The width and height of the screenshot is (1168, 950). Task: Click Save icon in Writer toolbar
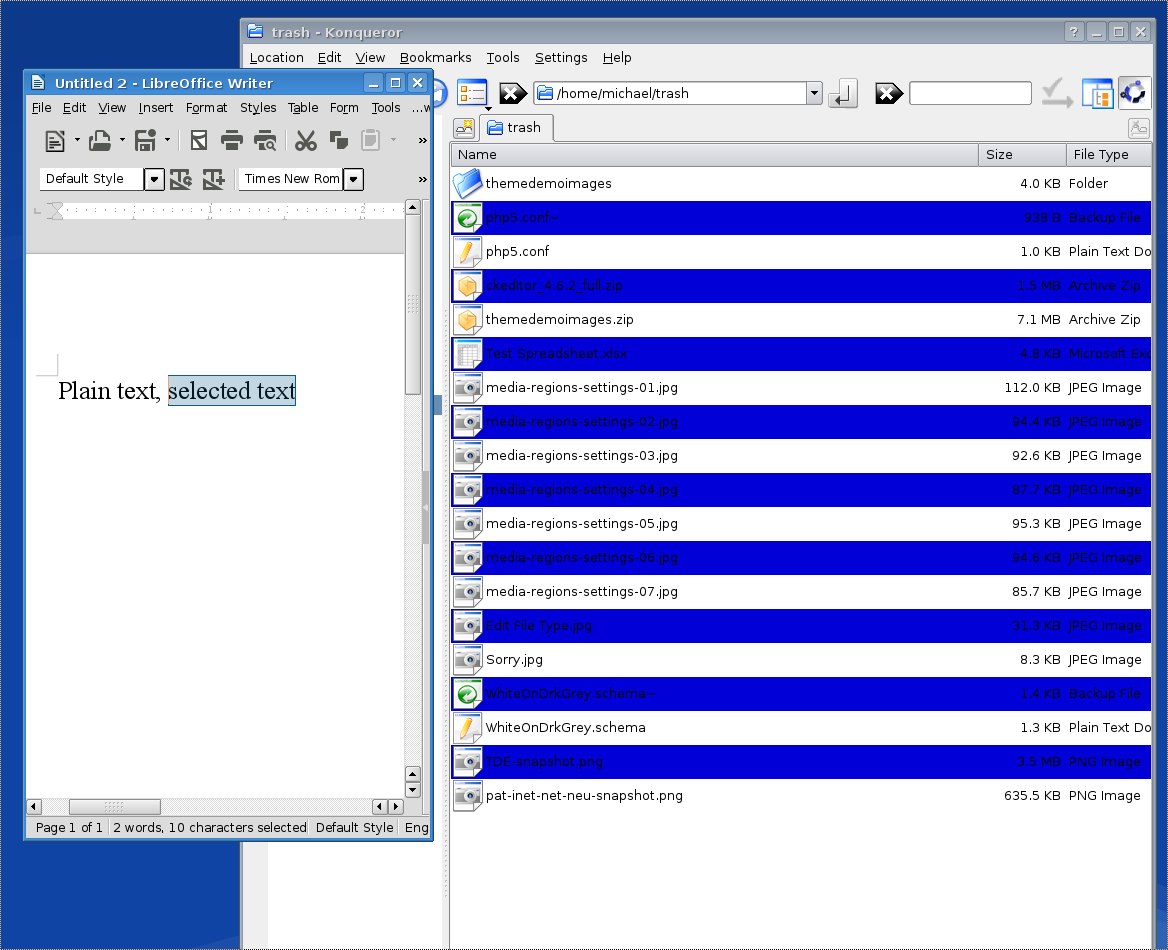145,141
